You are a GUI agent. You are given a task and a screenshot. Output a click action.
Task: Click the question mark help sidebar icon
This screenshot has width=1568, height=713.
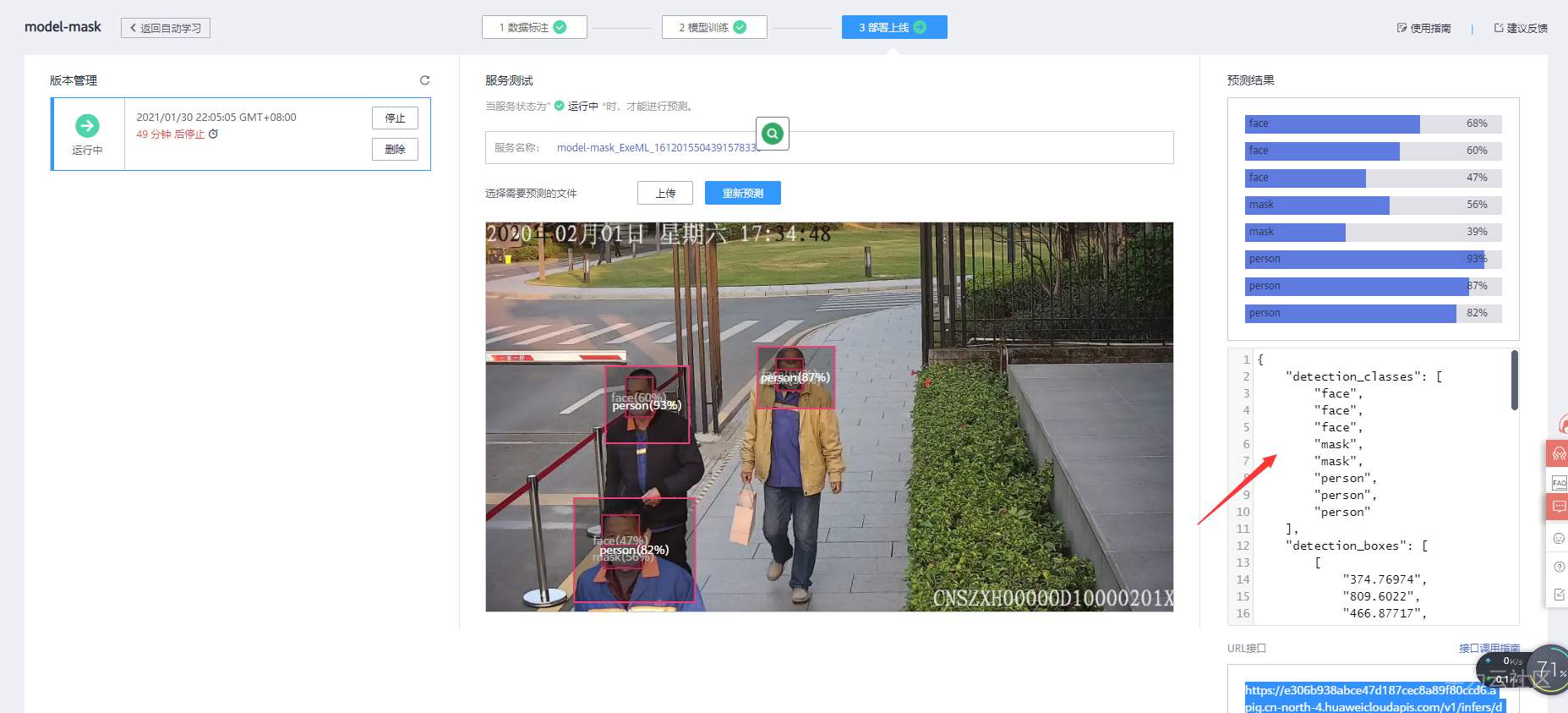point(1560,567)
